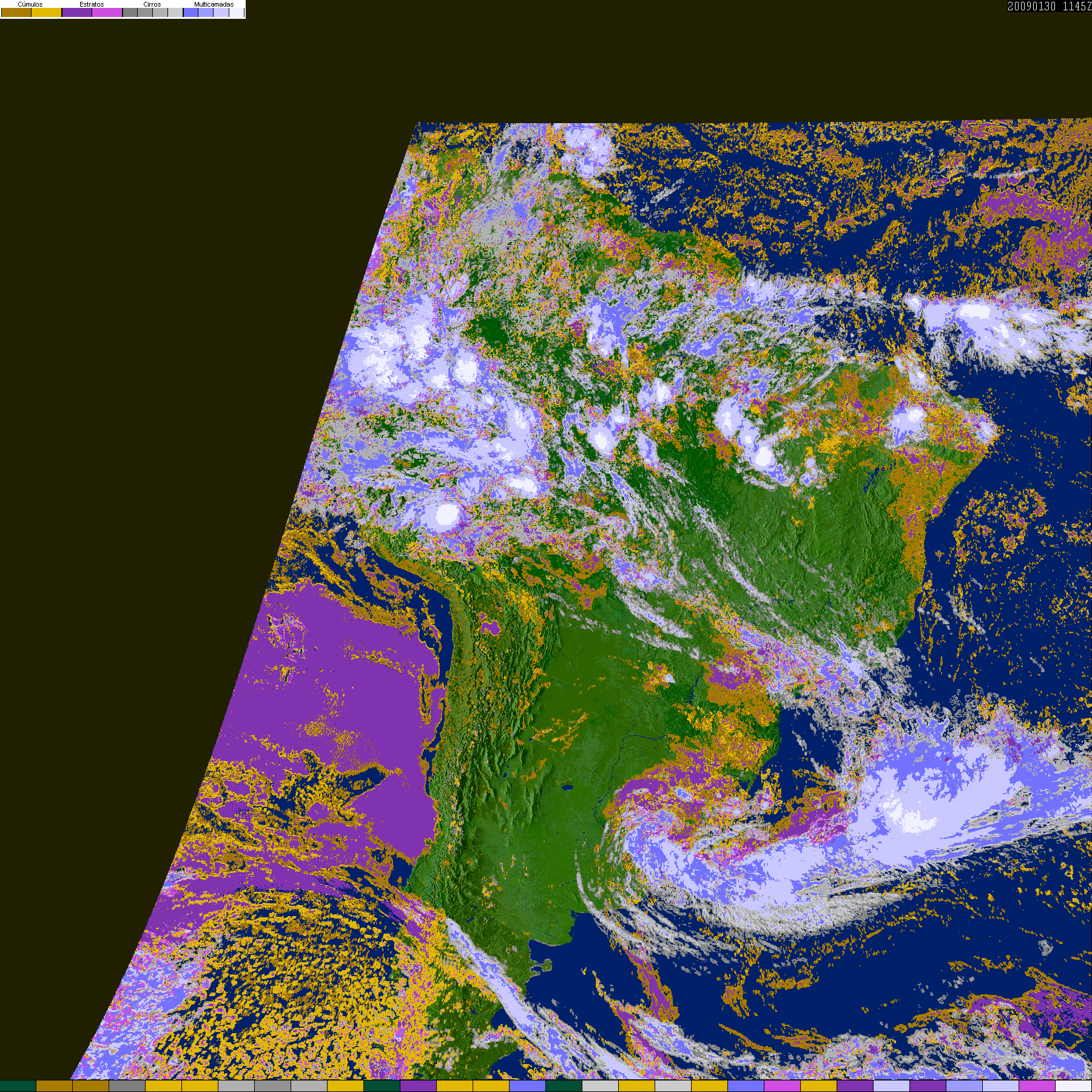The image size is (1092, 1092).
Task: Click the darkest blue Multicamadas legend swatch
Action: (191, 12)
